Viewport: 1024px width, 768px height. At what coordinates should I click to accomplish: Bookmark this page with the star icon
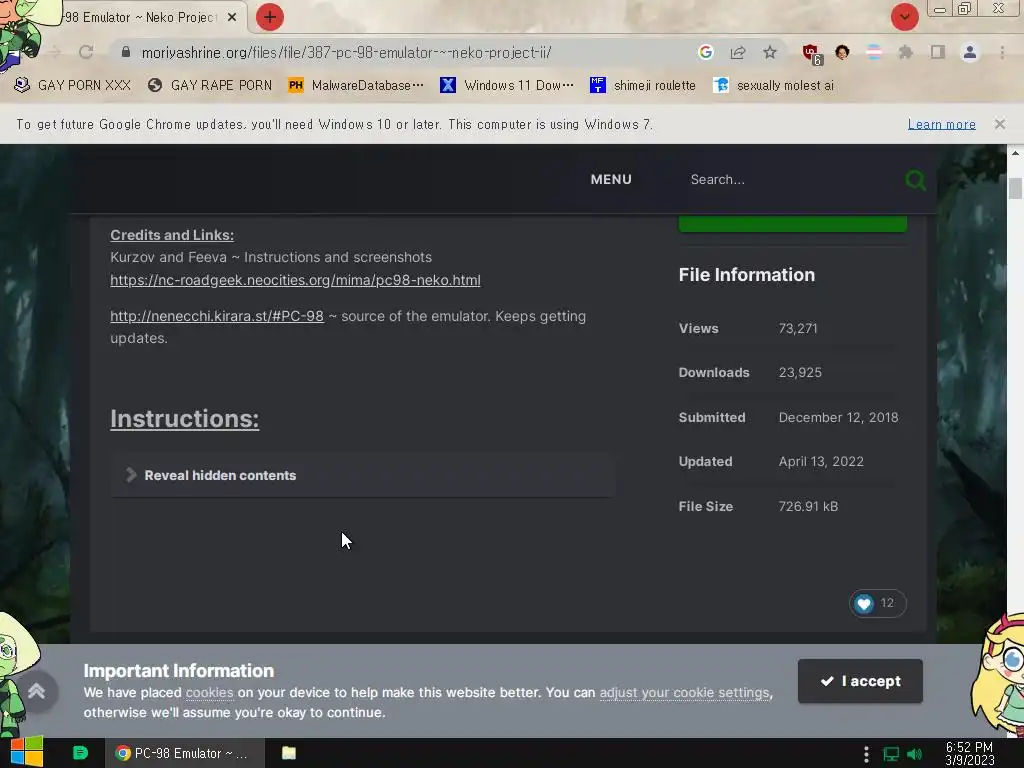[x=770, y=52]
